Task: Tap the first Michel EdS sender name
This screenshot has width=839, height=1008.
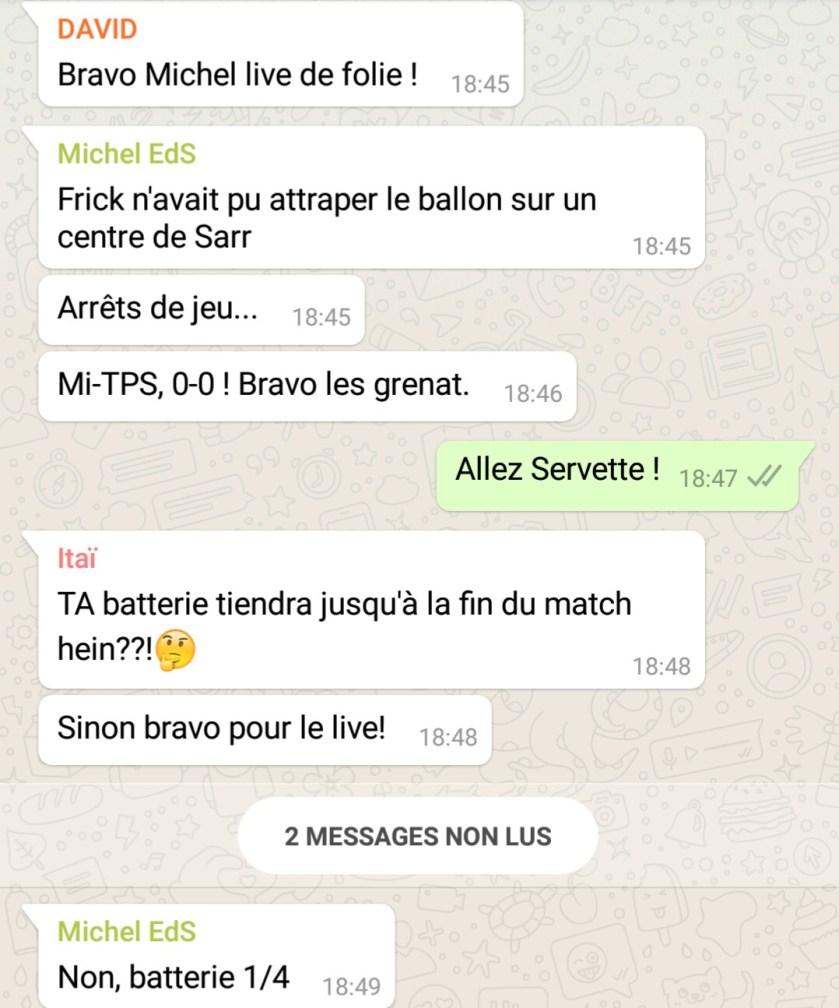Action: [127, 154]
